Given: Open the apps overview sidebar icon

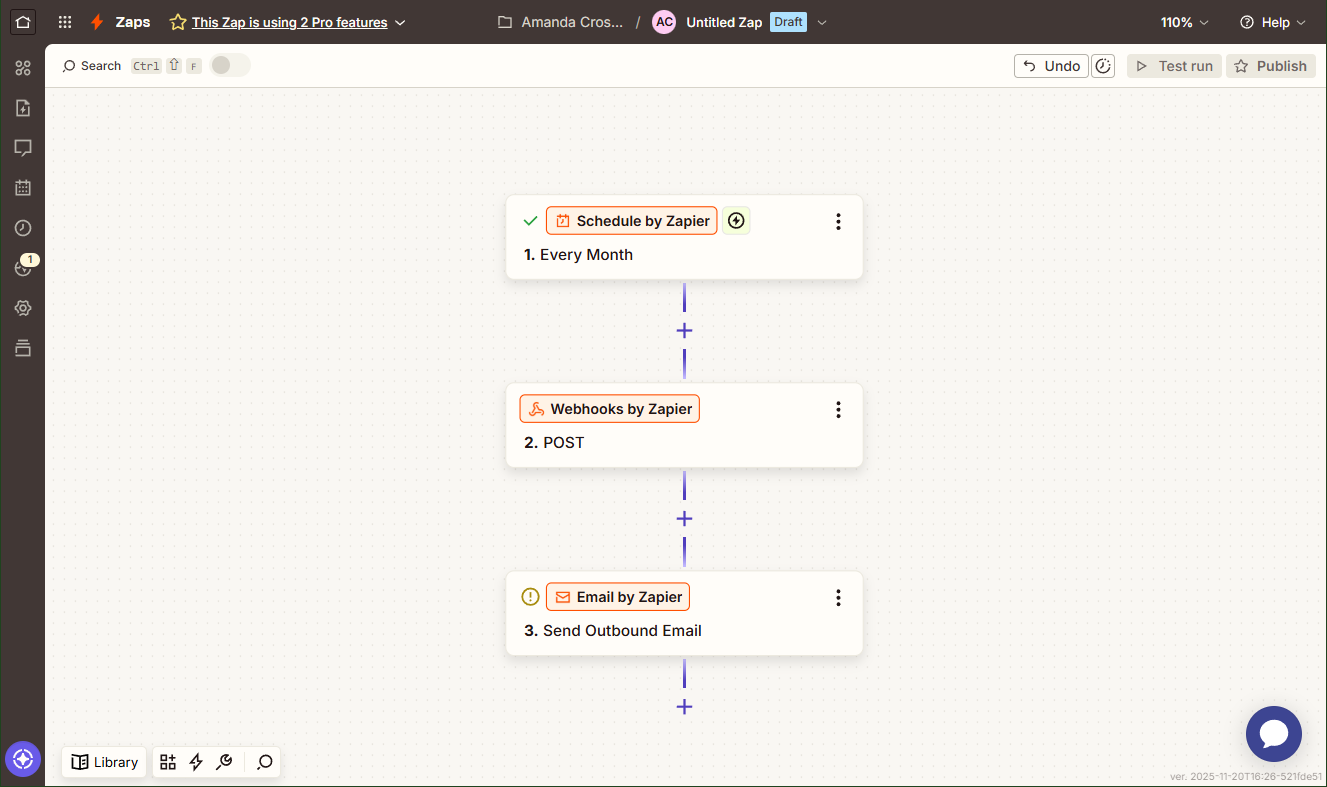Looking at the screenshot, I should click(23, 68).
